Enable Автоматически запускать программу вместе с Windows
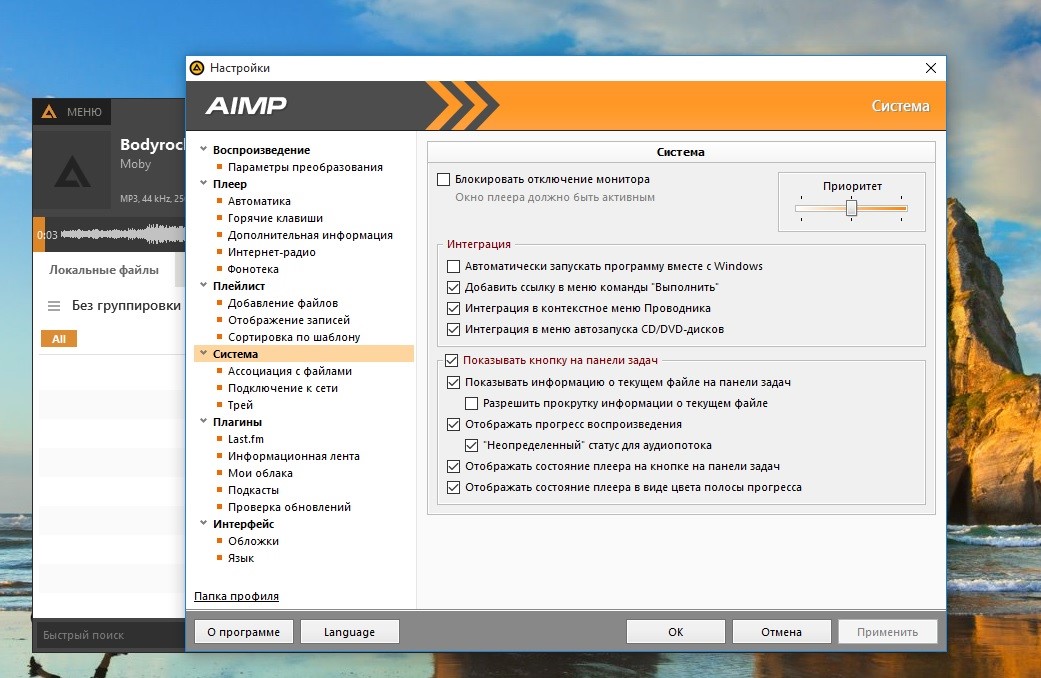 [x=453, y=266]
